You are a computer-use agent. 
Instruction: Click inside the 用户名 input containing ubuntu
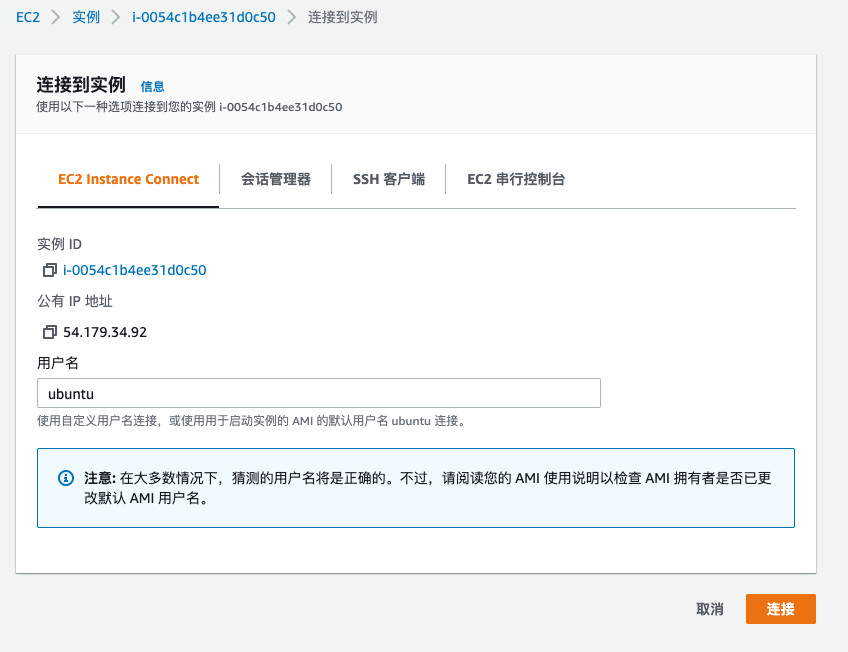pyautogui.click(x=320, y=392)
